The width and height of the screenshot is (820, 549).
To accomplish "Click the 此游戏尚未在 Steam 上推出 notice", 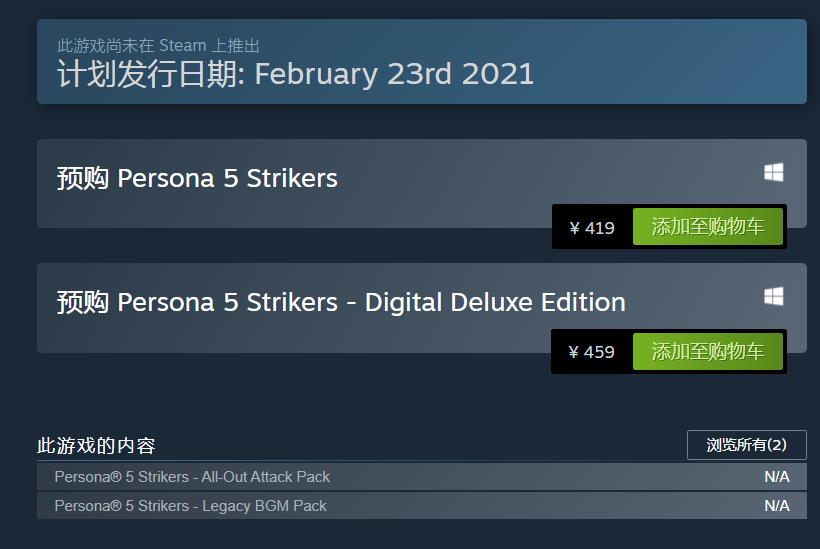I will (158, 46).
